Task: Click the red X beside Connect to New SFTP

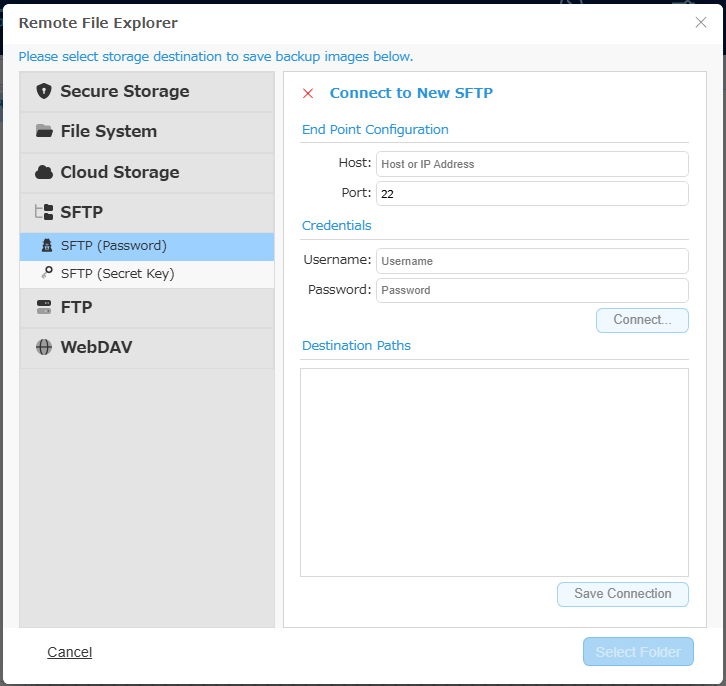Action: [x=308, y=94]
